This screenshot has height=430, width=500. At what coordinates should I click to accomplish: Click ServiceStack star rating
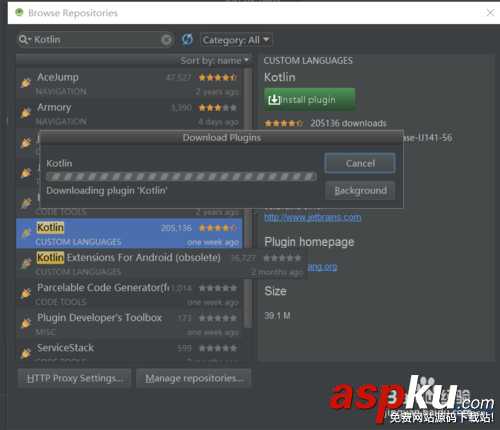[x=218, y=348]
